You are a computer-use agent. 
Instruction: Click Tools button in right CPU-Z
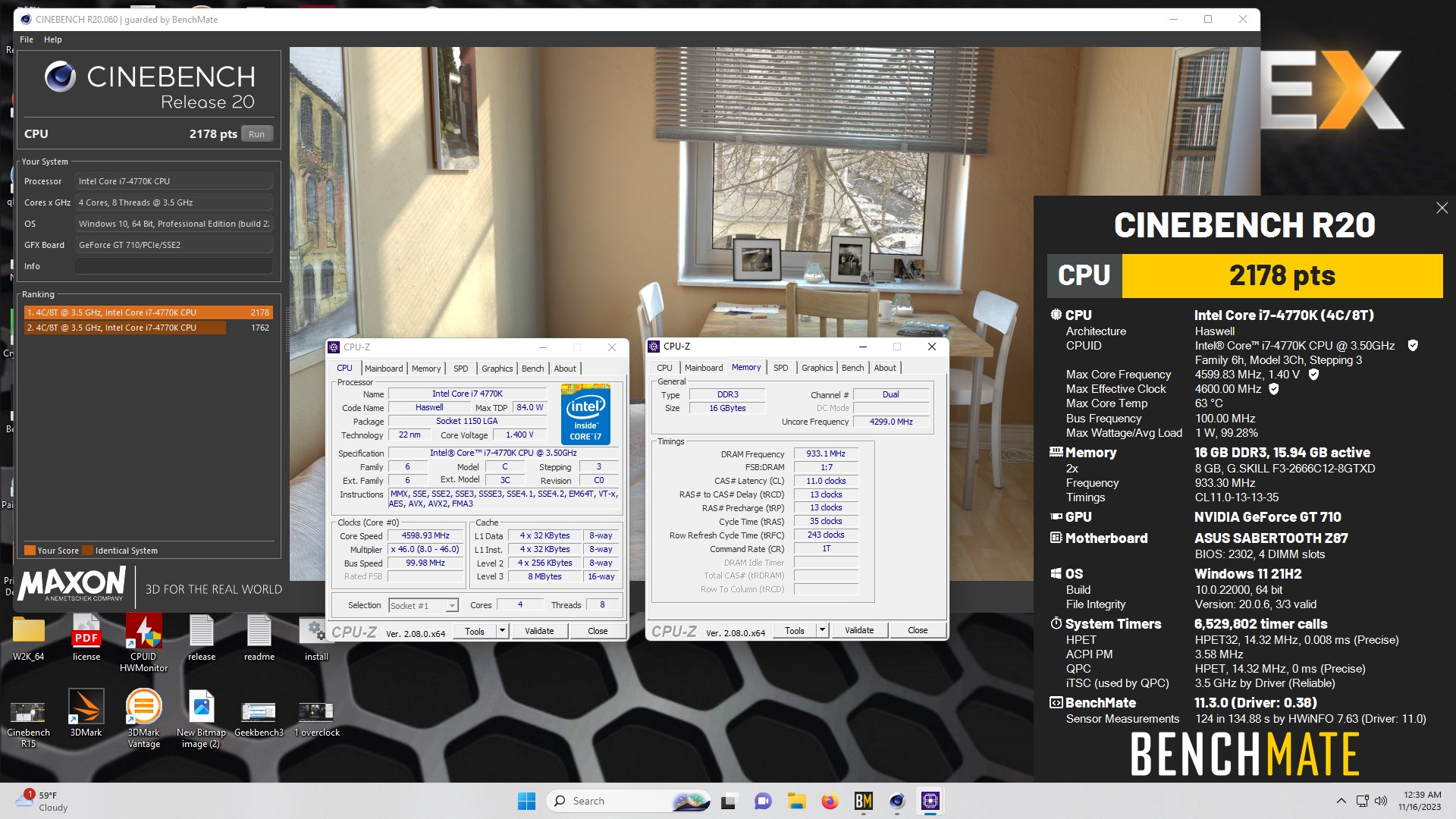[x=795, y=630]
